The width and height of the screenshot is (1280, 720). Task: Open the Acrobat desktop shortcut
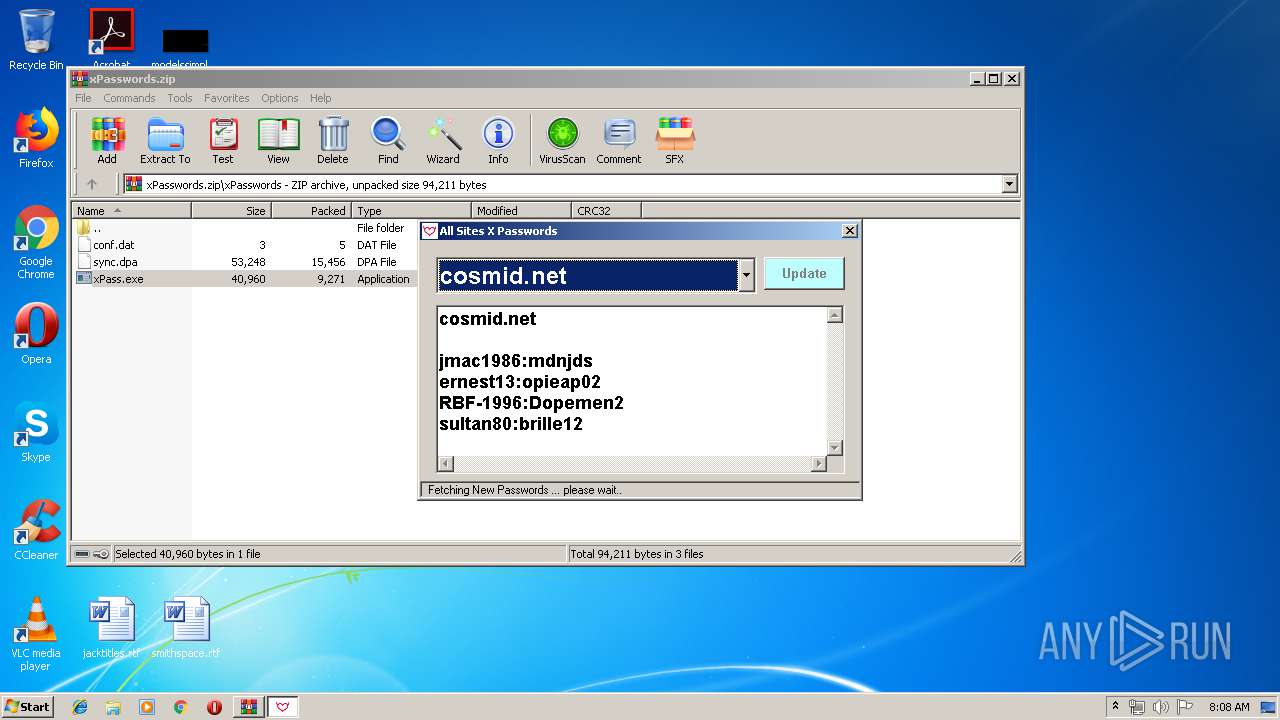(111, 38)
